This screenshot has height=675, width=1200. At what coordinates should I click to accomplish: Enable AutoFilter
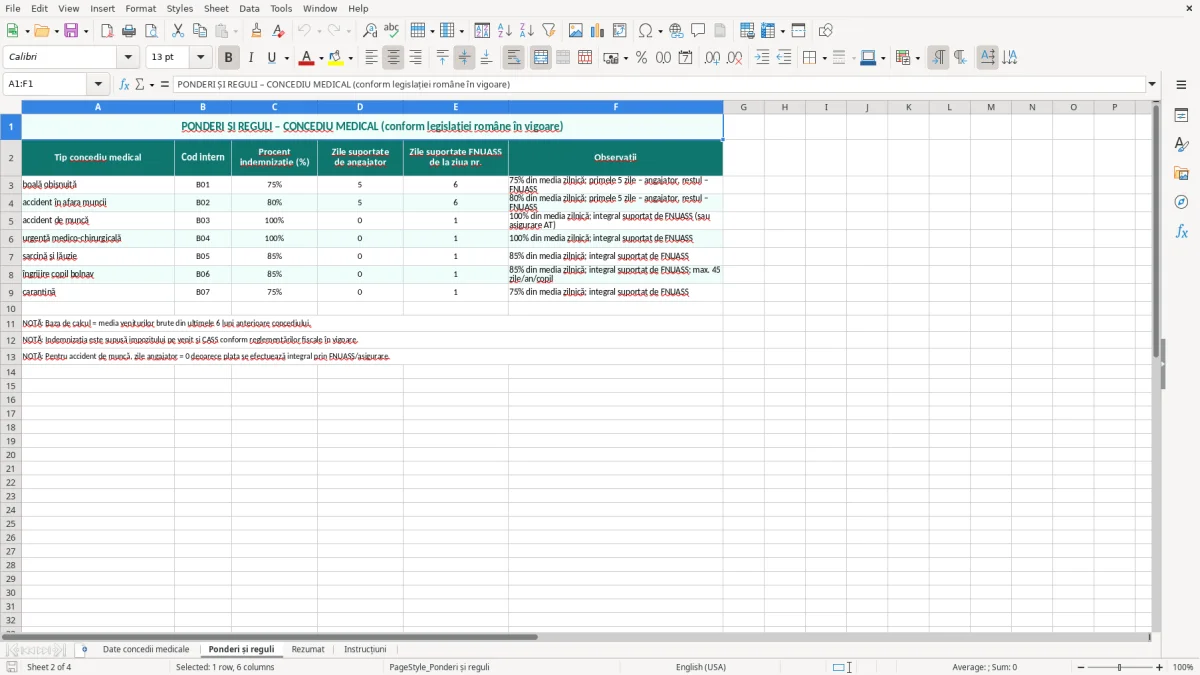click(x=549, y=30)
